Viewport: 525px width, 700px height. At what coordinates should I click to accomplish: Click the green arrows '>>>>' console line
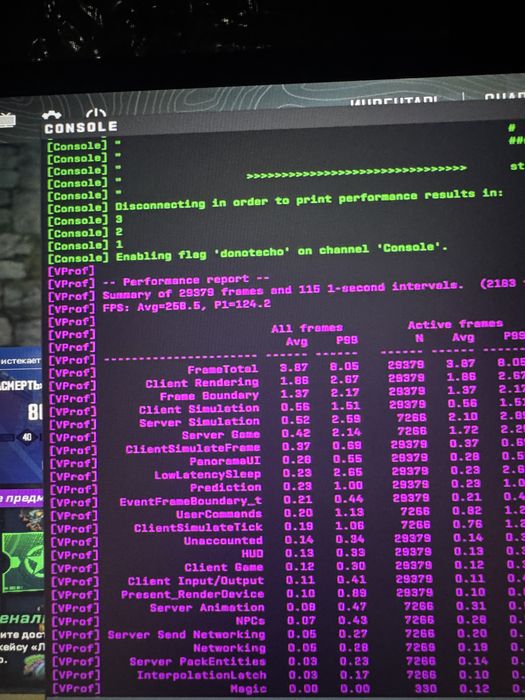(x=356, y=173)
